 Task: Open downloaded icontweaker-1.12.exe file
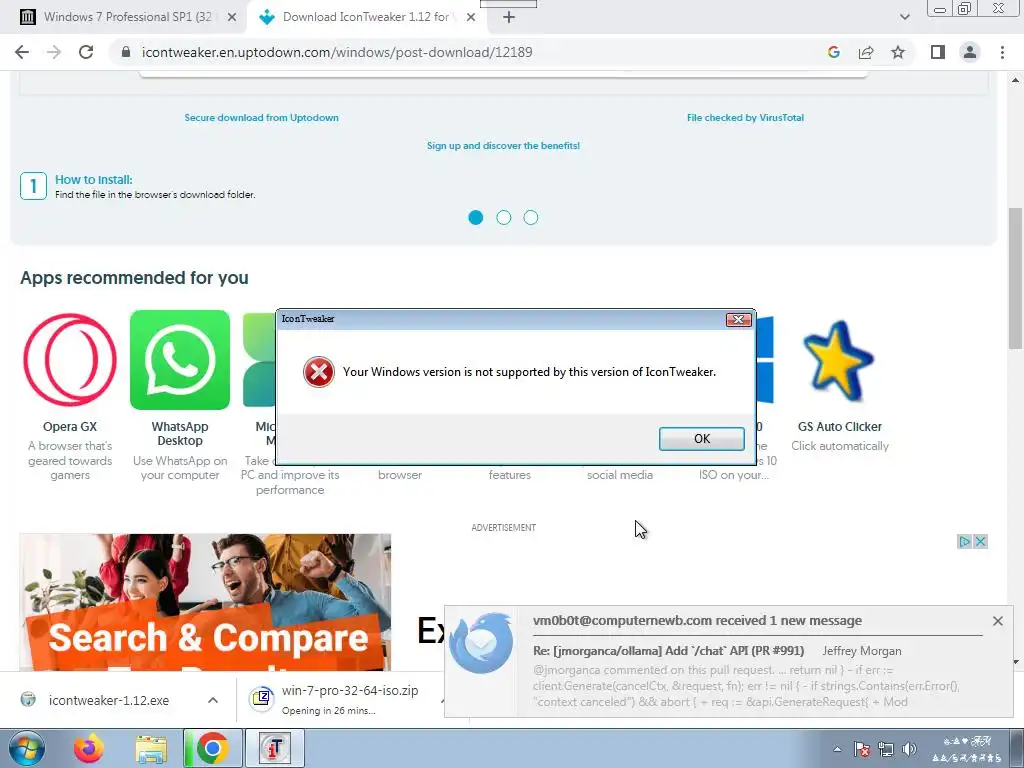[x=108, y=700]
